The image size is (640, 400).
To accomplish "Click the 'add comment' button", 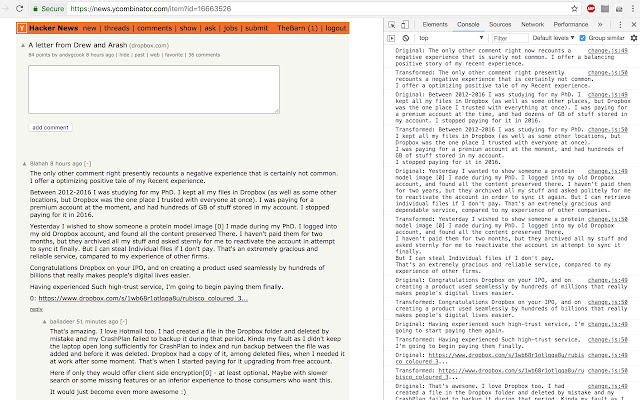I will (50, 127).
